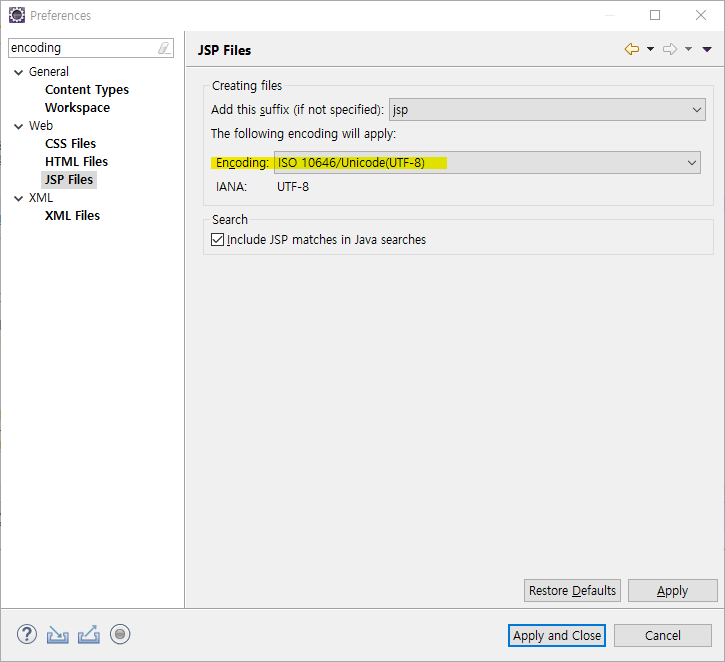Go back with the yellow back arrow

click(632, 49)
